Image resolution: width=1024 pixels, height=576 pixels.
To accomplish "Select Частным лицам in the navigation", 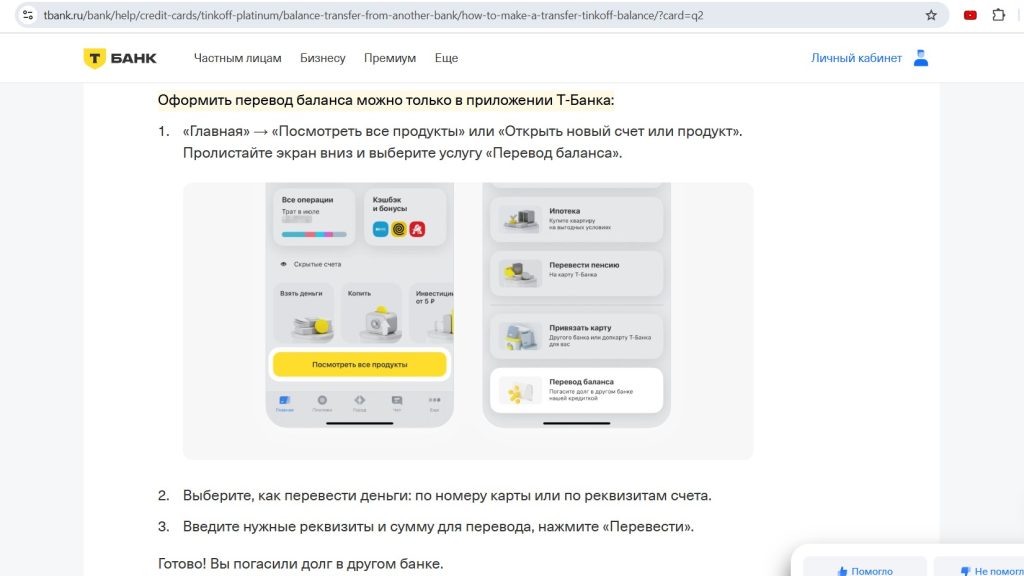I will [238, 58].
